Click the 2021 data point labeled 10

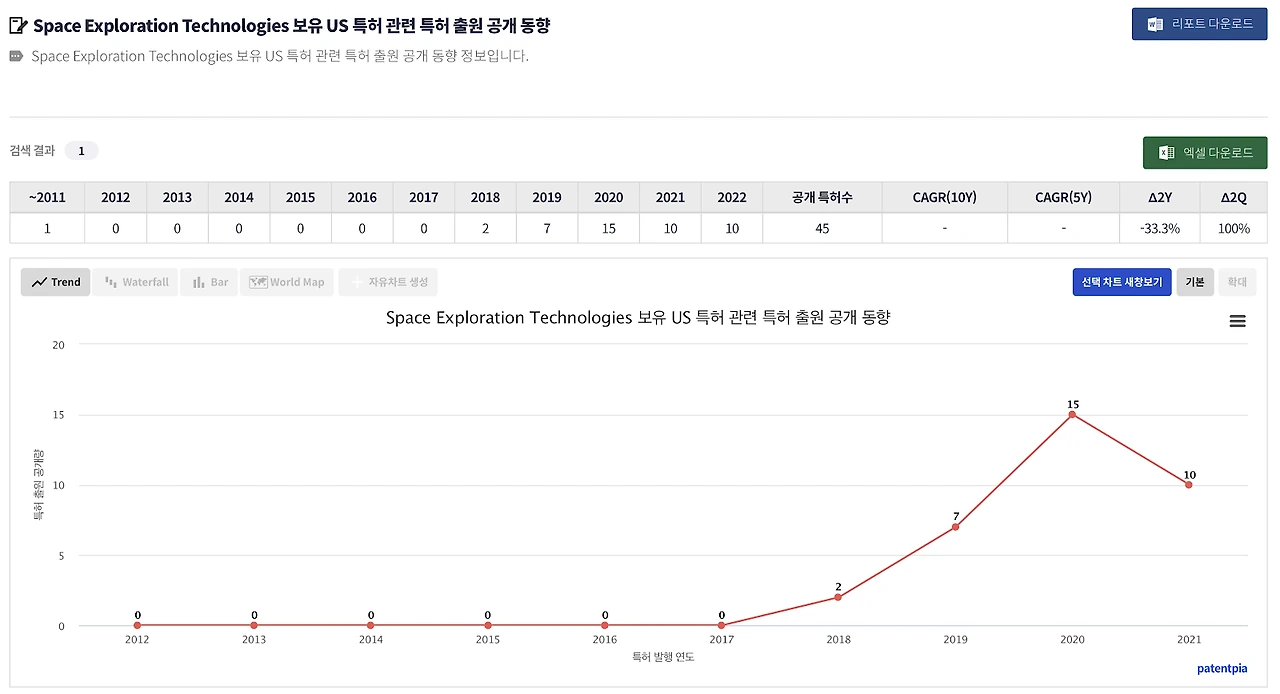tap(1188, 485)
